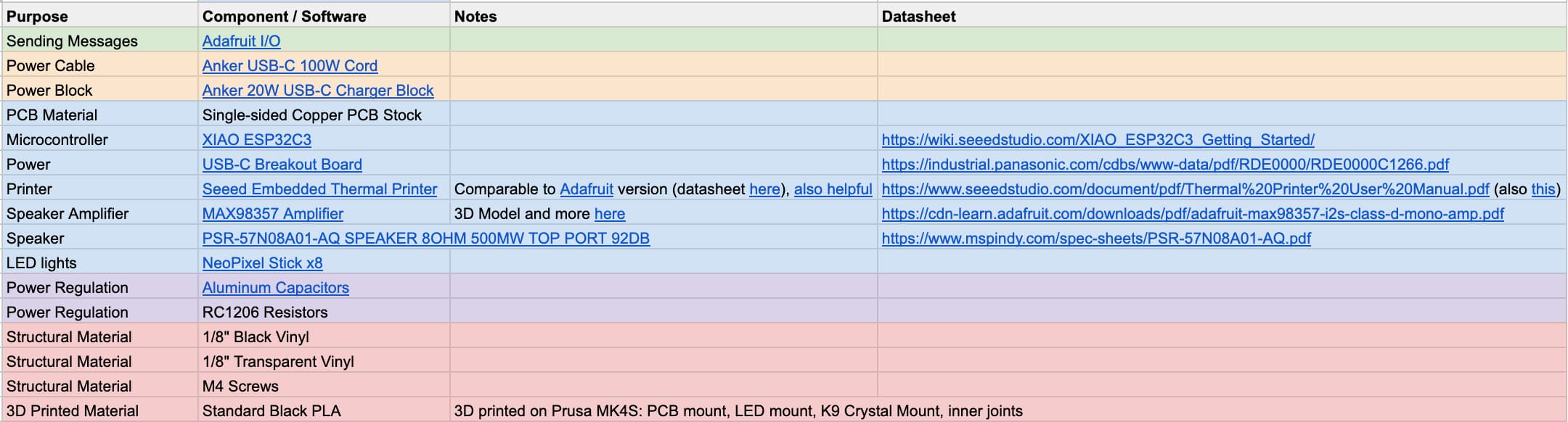Click "here" link next to 3D Model

click(x=609, y=214)
